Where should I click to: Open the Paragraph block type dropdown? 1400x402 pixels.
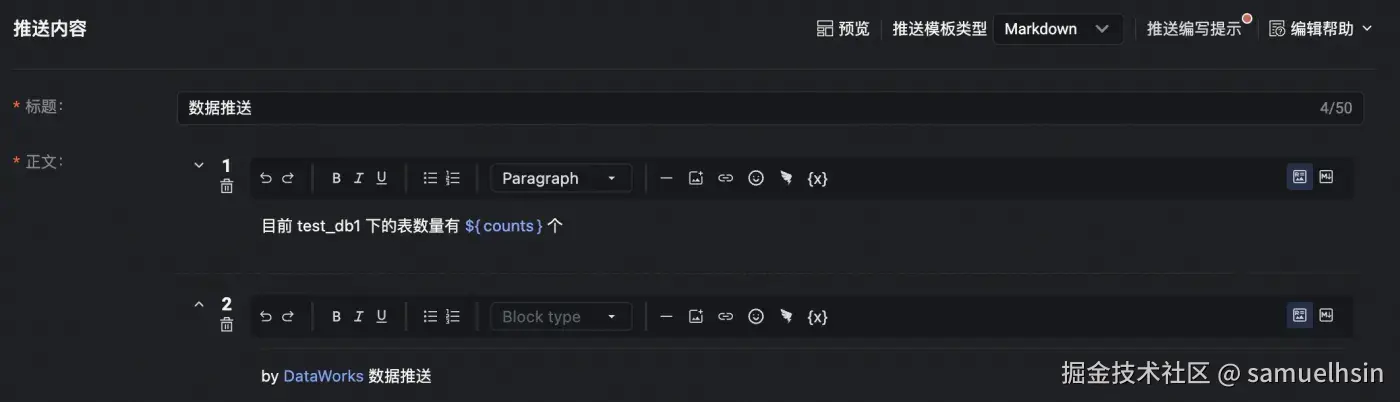[560, 178]
